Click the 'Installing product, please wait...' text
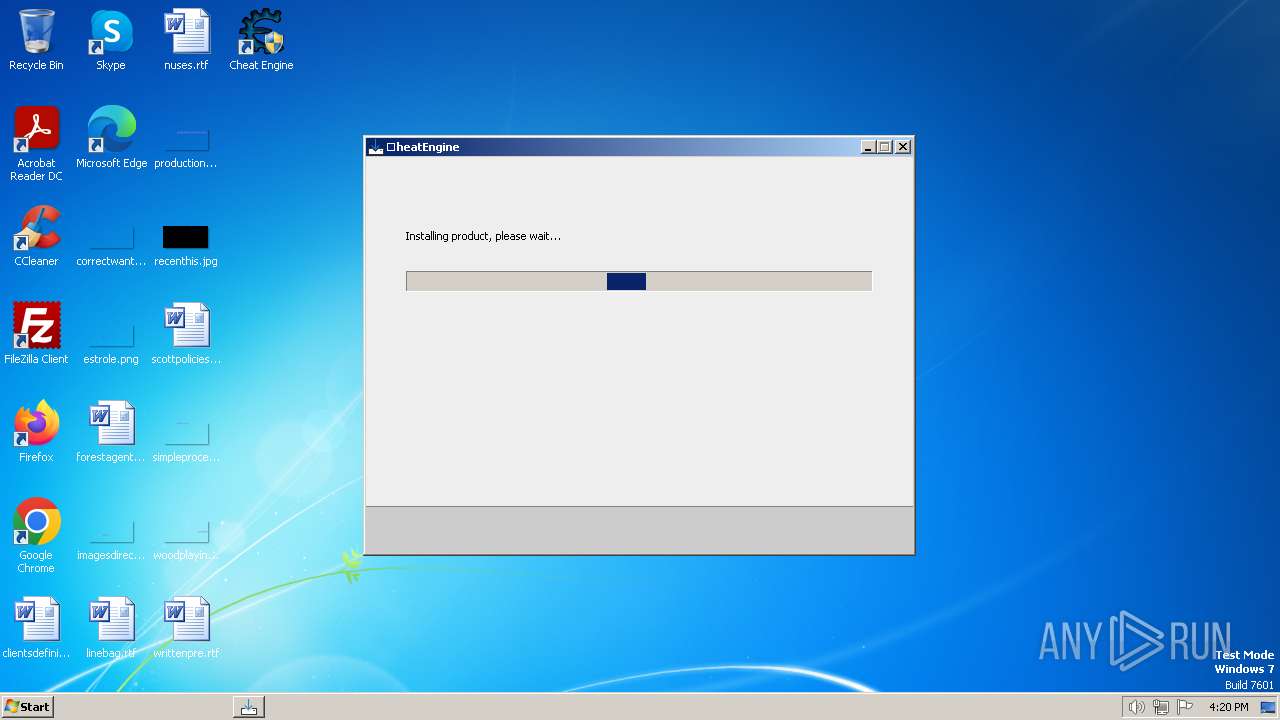 pyautogui.click(x=483, y=236)
